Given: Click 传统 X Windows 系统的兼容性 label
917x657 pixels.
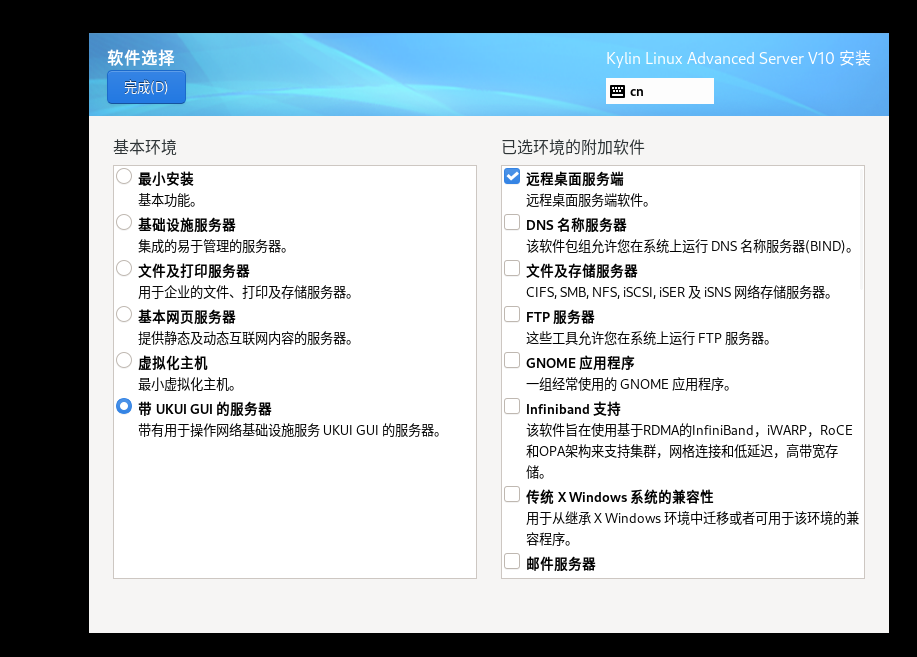Looking at the screenshot, I should 619,497.
